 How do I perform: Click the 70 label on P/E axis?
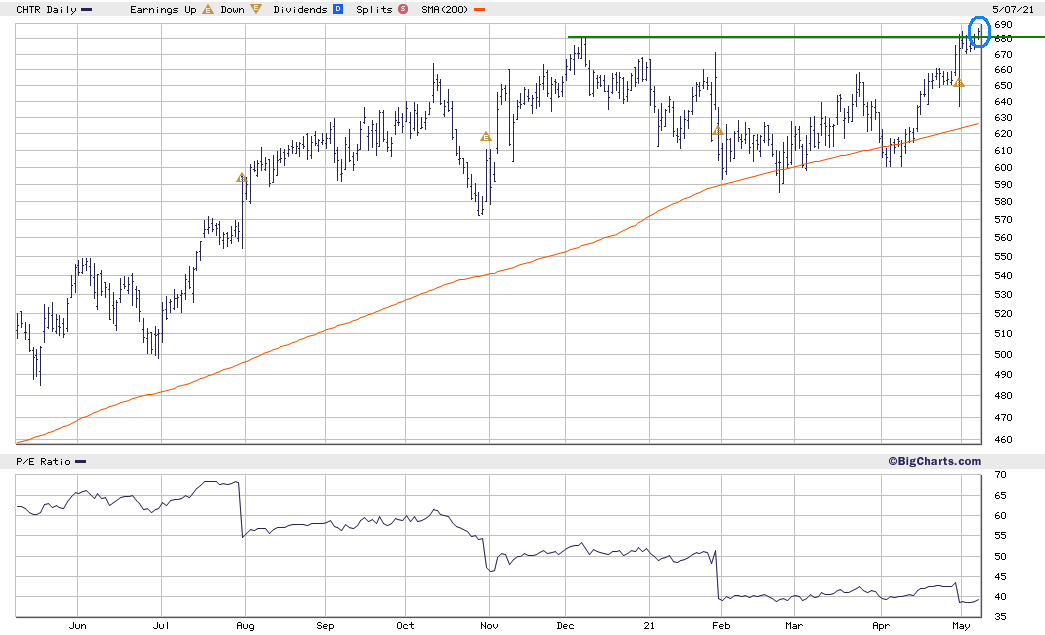point(1000,475)
